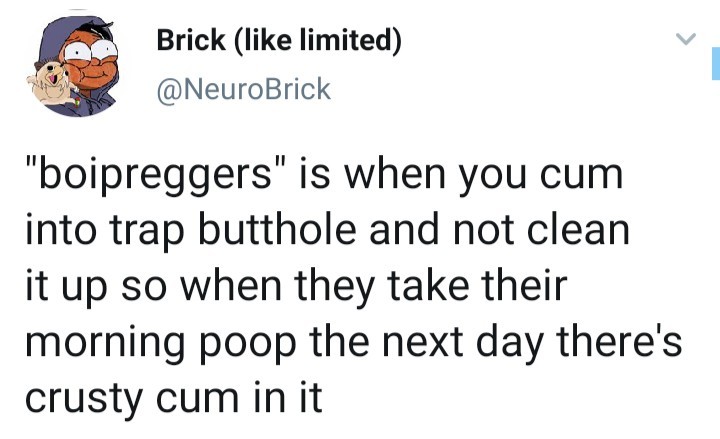Image resolution: width=720 pixels, height=439 pixels.
Task: Click the display name Brick (like limited)
Action: pos(279,40)
